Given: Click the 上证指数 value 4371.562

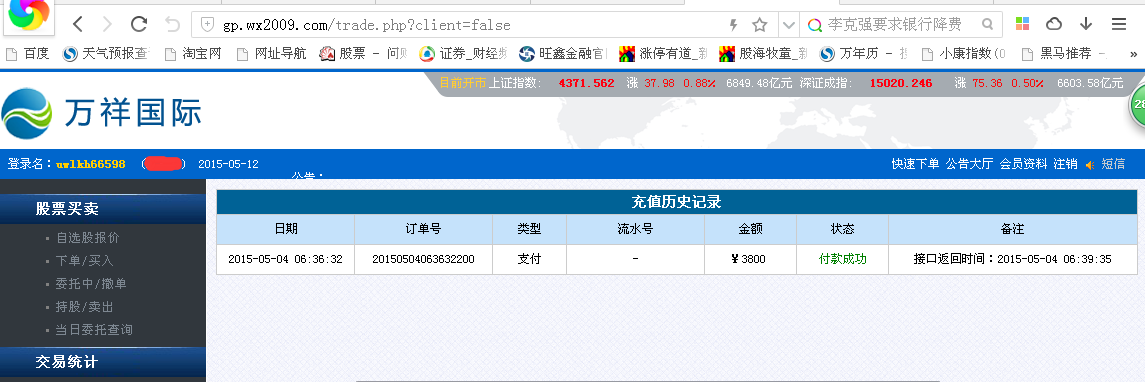Looking at the screenshot, I should point(586,83).
